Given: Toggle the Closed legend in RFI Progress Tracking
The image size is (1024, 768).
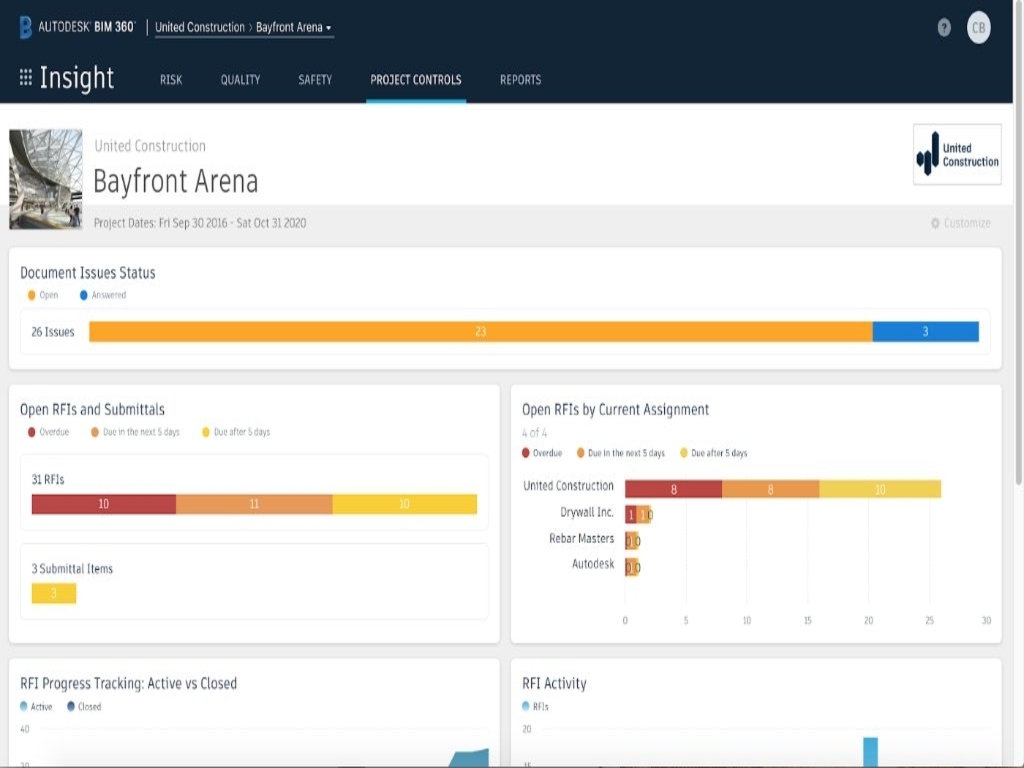Looking at the screenshot, I should coord(84,707).
